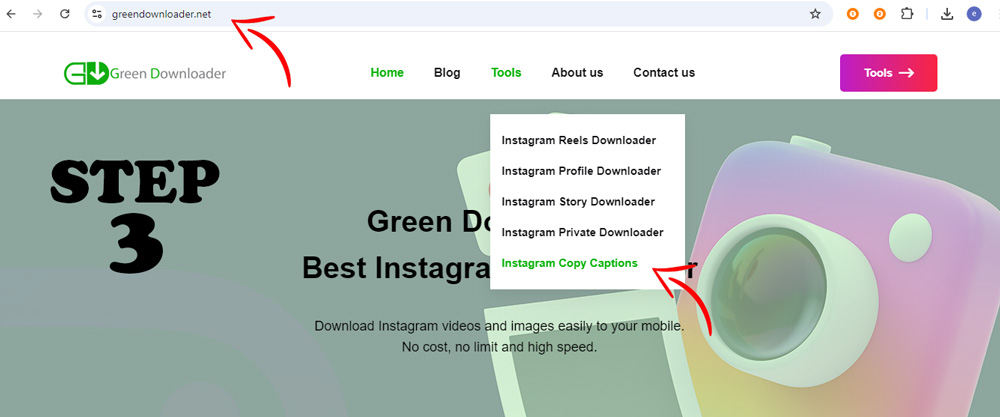Select Instagram Reels Downloader
1000x417 pixels.
click(x=578, y=140)
